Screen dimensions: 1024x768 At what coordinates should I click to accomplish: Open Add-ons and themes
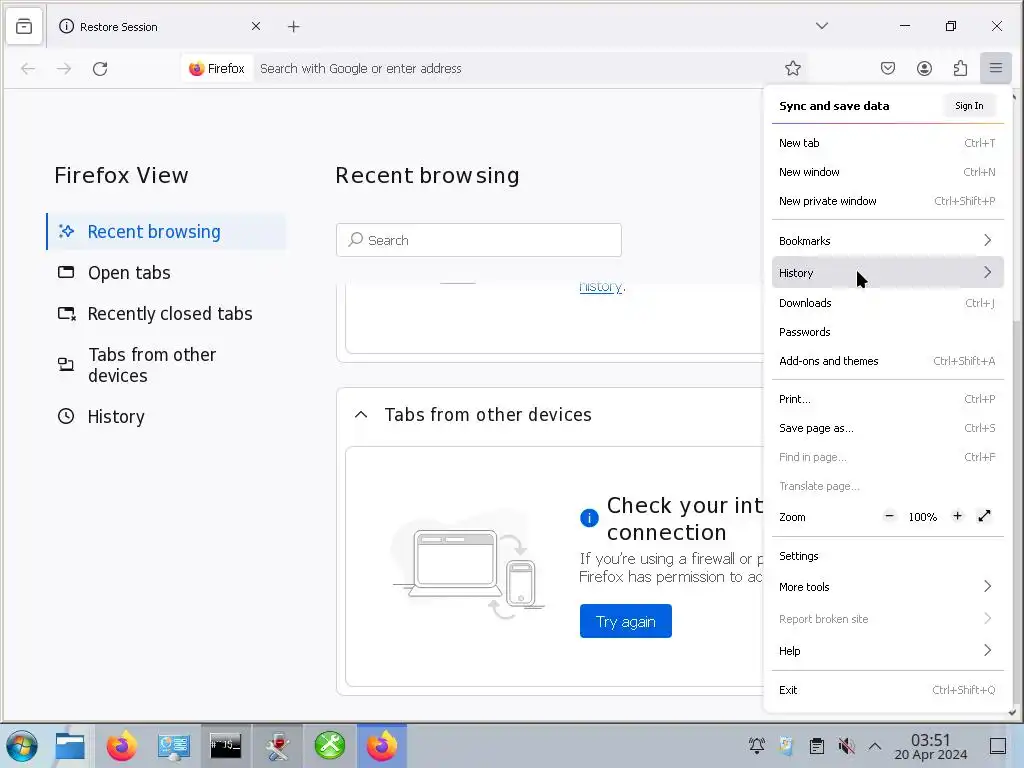[887, 361]
